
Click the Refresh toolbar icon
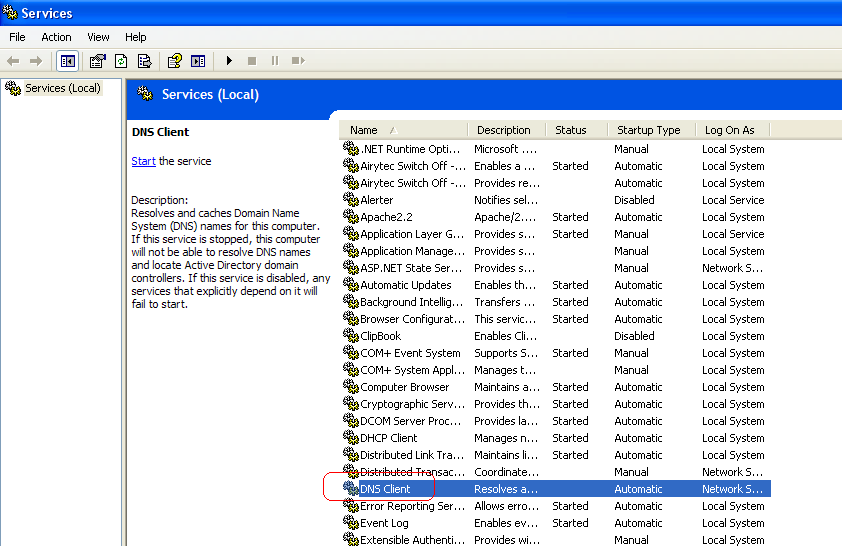(121, 61)
